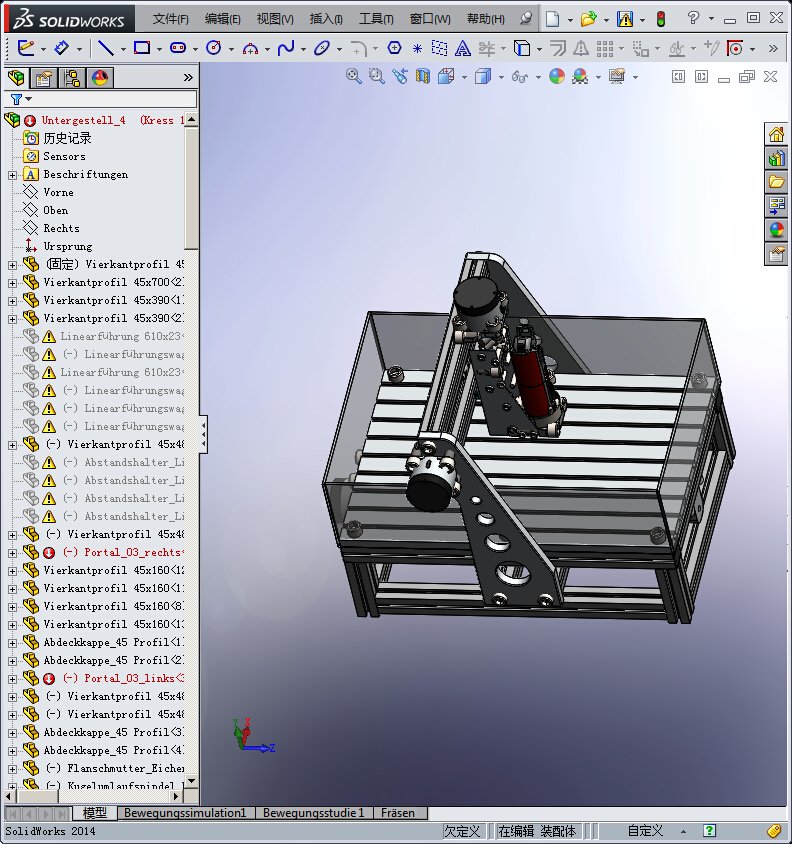Open the status bar help icon
This screenshot has width=792, height=844.
709,831
